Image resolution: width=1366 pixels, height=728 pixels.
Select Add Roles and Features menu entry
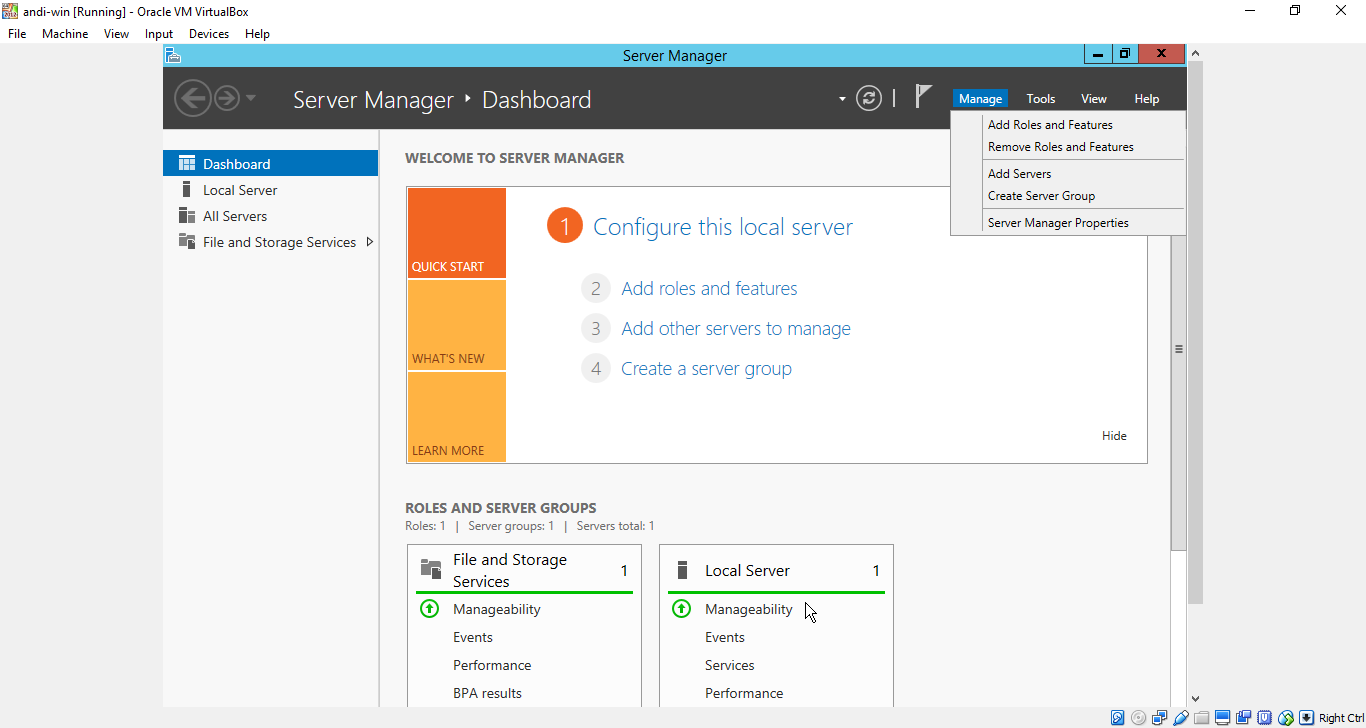(1050, 125)
